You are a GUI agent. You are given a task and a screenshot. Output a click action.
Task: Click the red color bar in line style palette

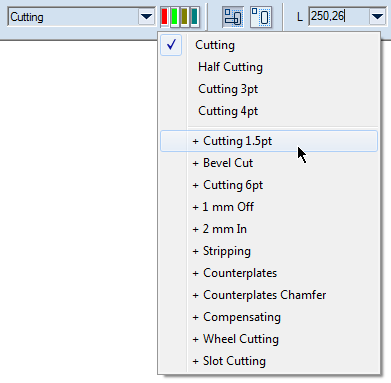(x=164, y=17)
